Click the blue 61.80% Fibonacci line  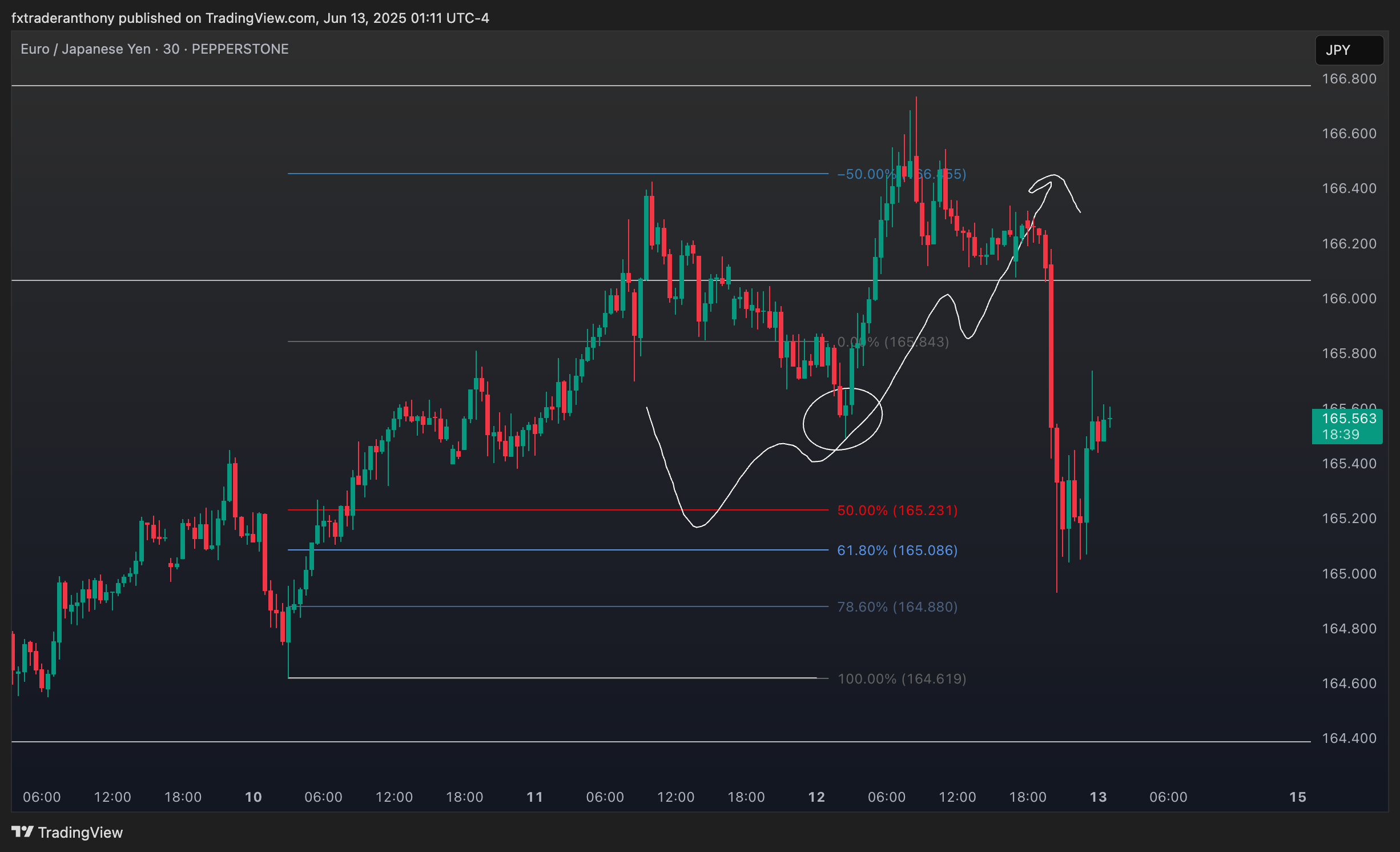pos(558,550)
